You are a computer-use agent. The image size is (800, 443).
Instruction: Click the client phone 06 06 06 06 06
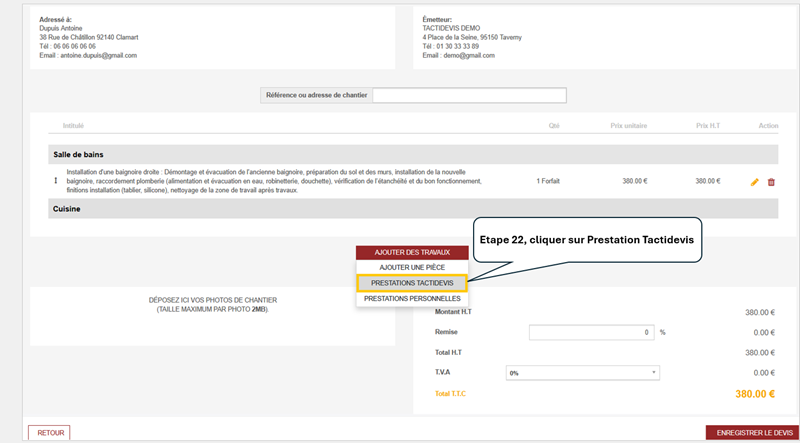point(74,46)
